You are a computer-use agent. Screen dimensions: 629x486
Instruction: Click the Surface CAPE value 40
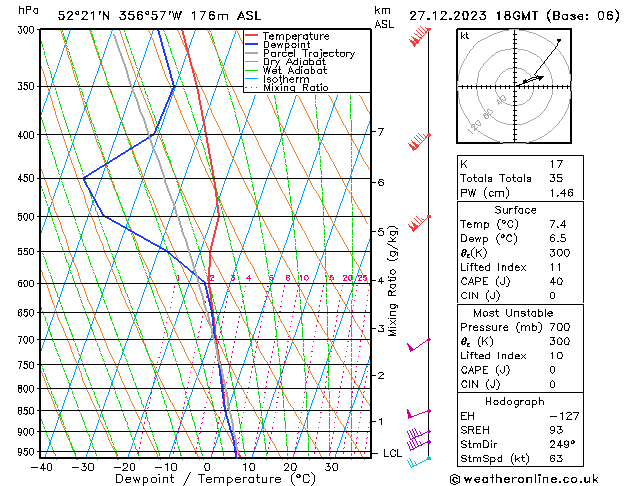pyautogui.click(x=556, y=281)
